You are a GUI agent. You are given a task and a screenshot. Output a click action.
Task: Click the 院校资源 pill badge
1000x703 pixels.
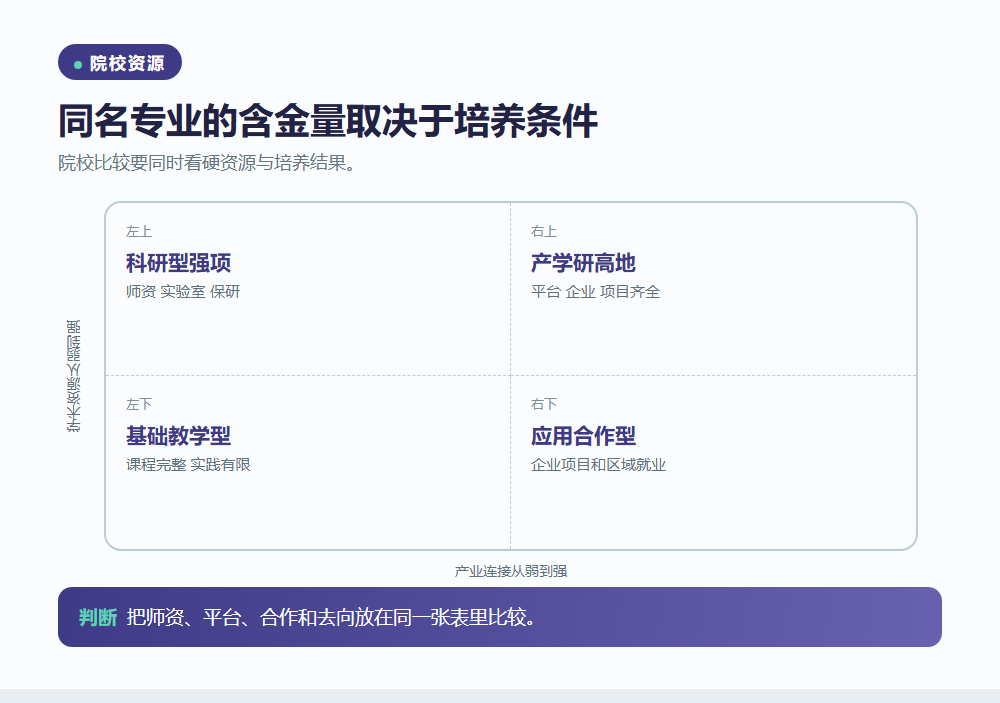coord(120,62)
